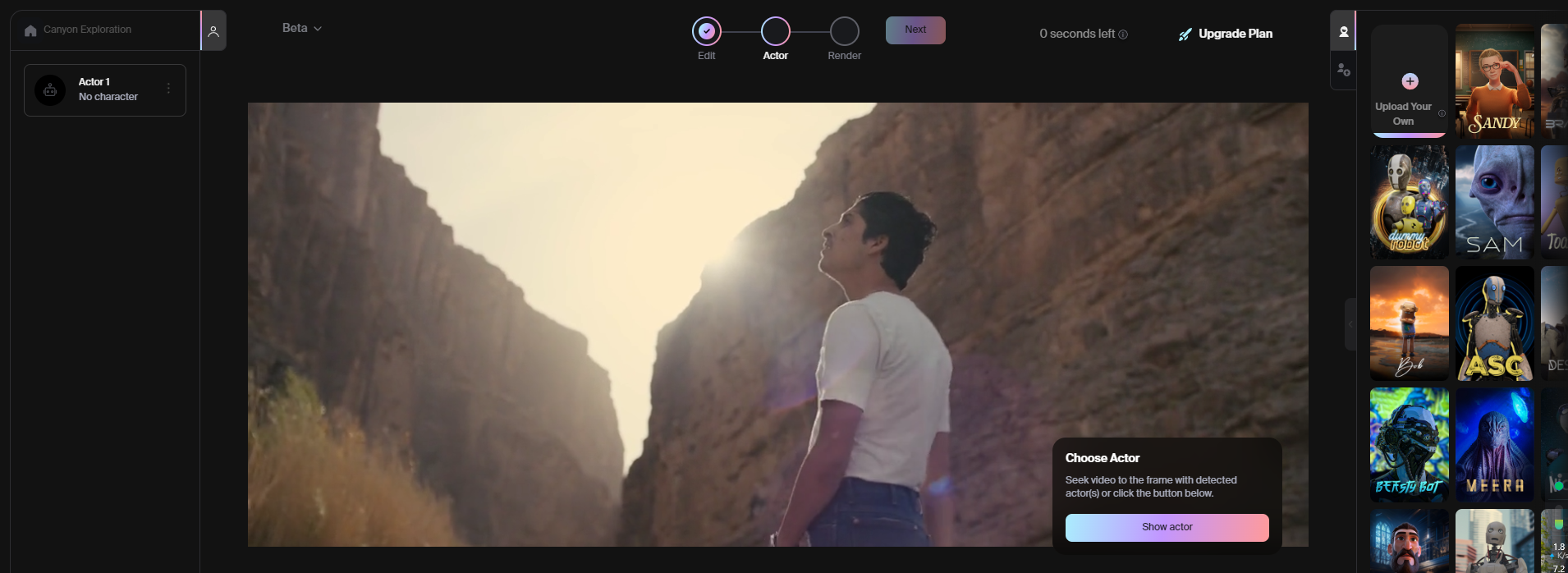1568x573 pixels.
Task: Click the rocket icon beside Upgrade Plan
Action: 1185,34
